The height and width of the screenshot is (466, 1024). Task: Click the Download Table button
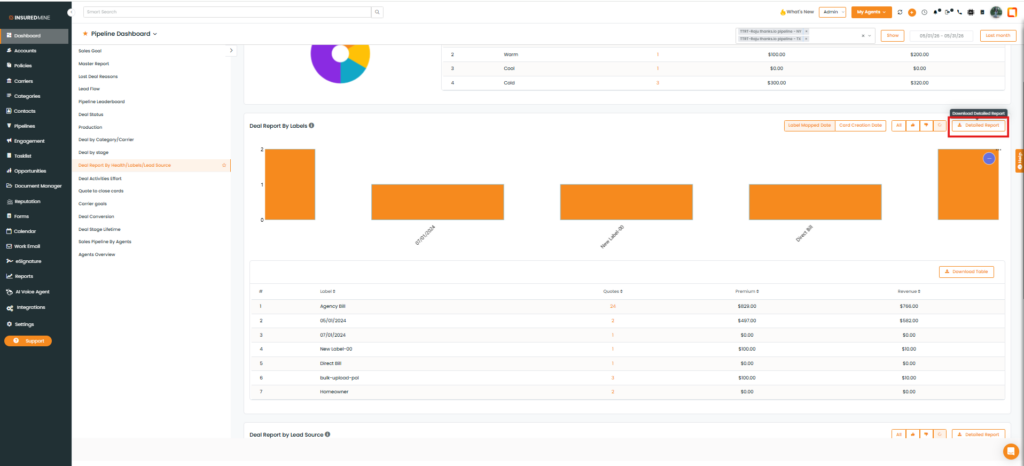pos(967,272)
